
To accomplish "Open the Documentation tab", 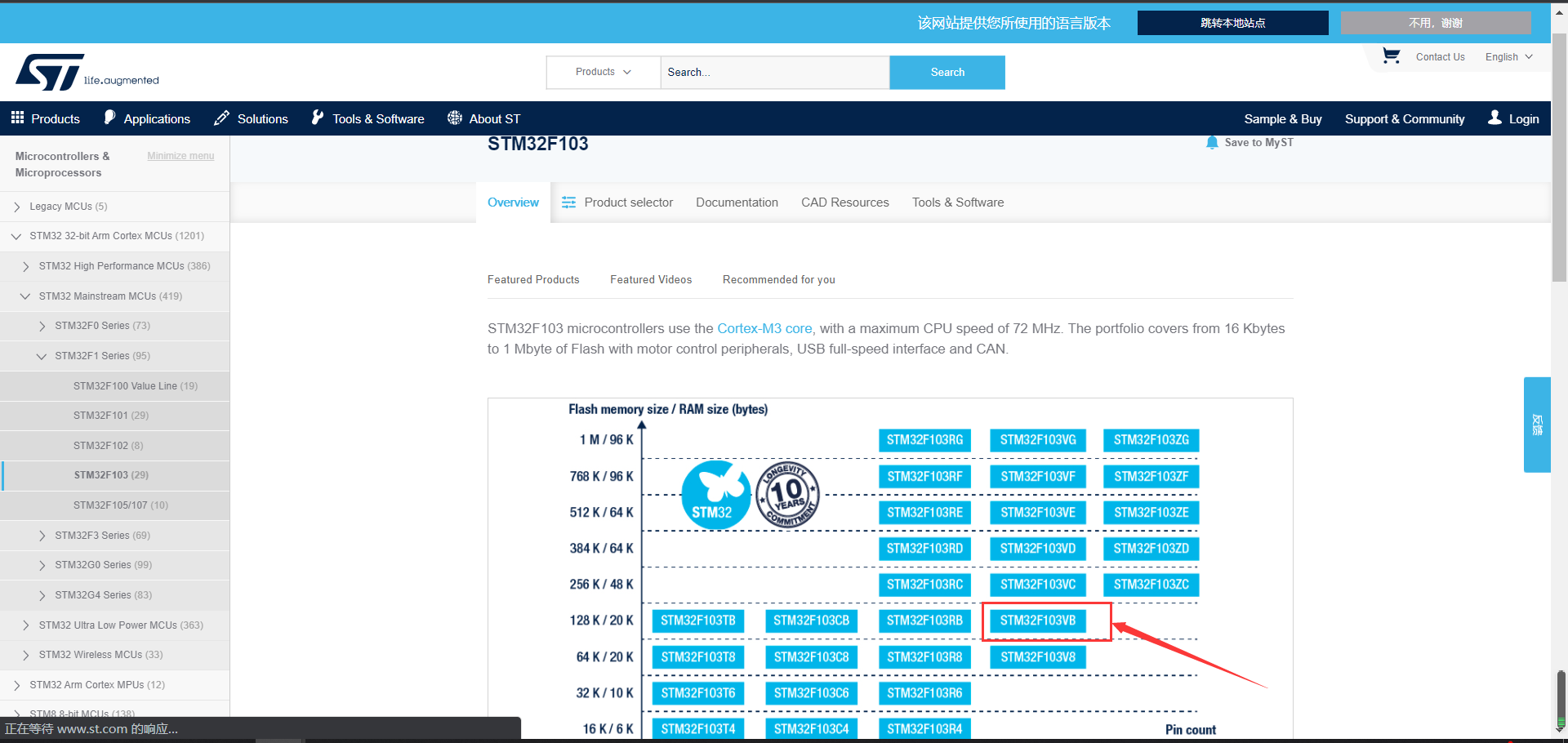I will [x=737, y=202].
